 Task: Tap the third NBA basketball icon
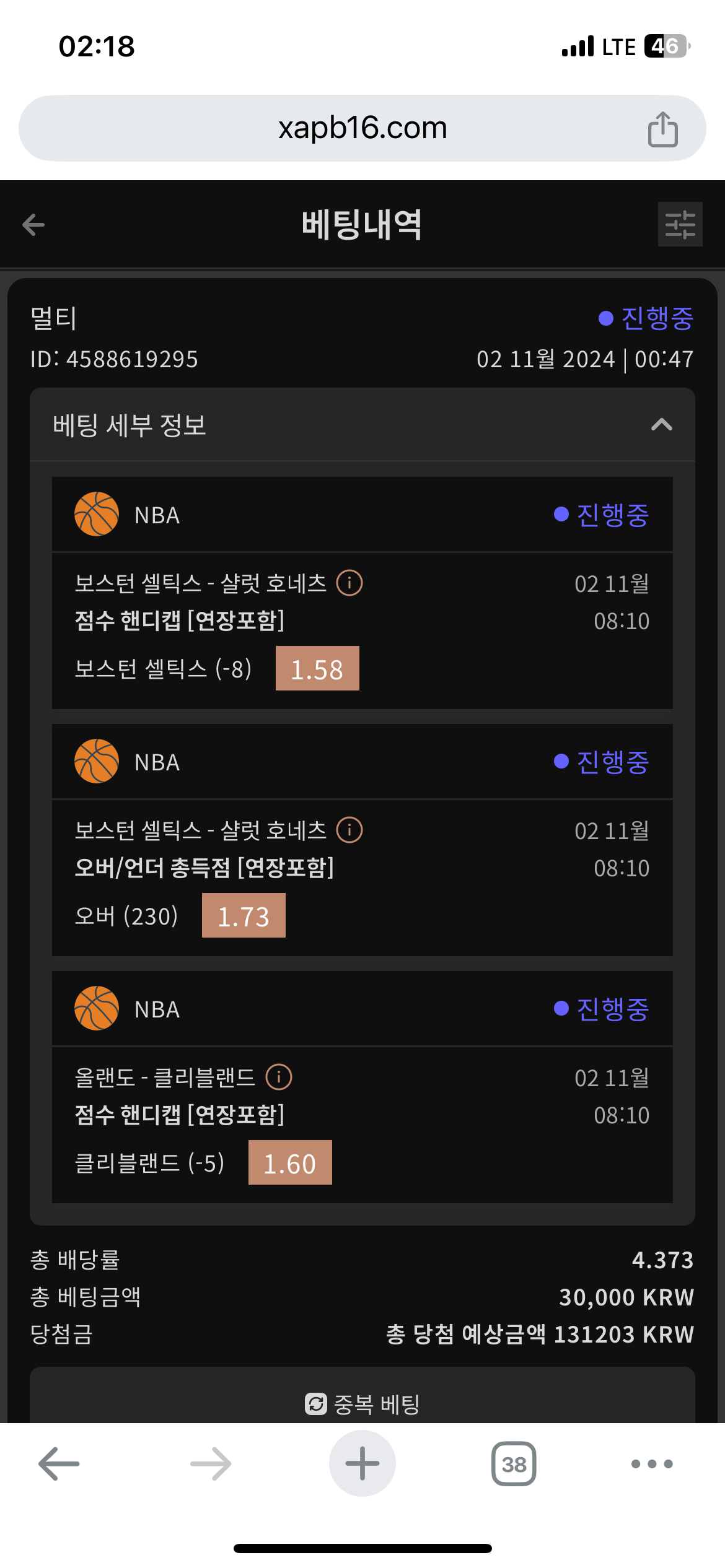pos(97,1008)
